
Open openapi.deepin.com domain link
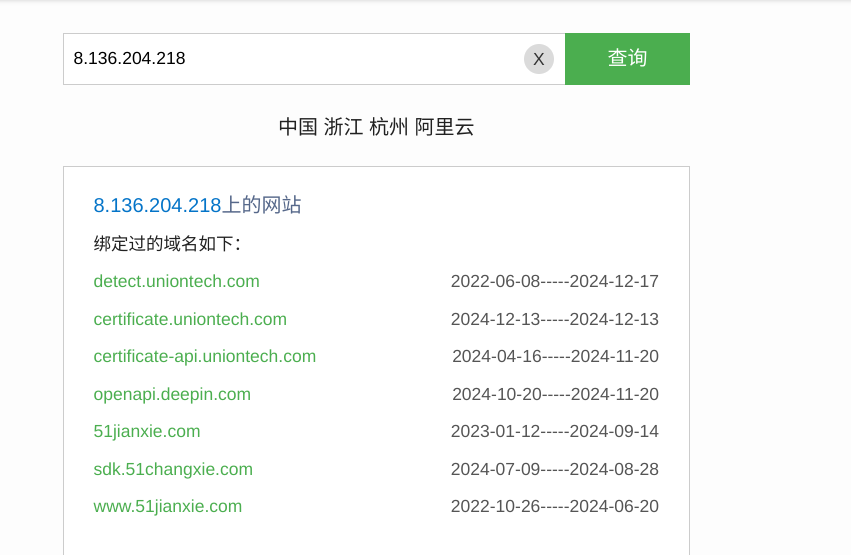pyautogui.click(x=172, y=394)
